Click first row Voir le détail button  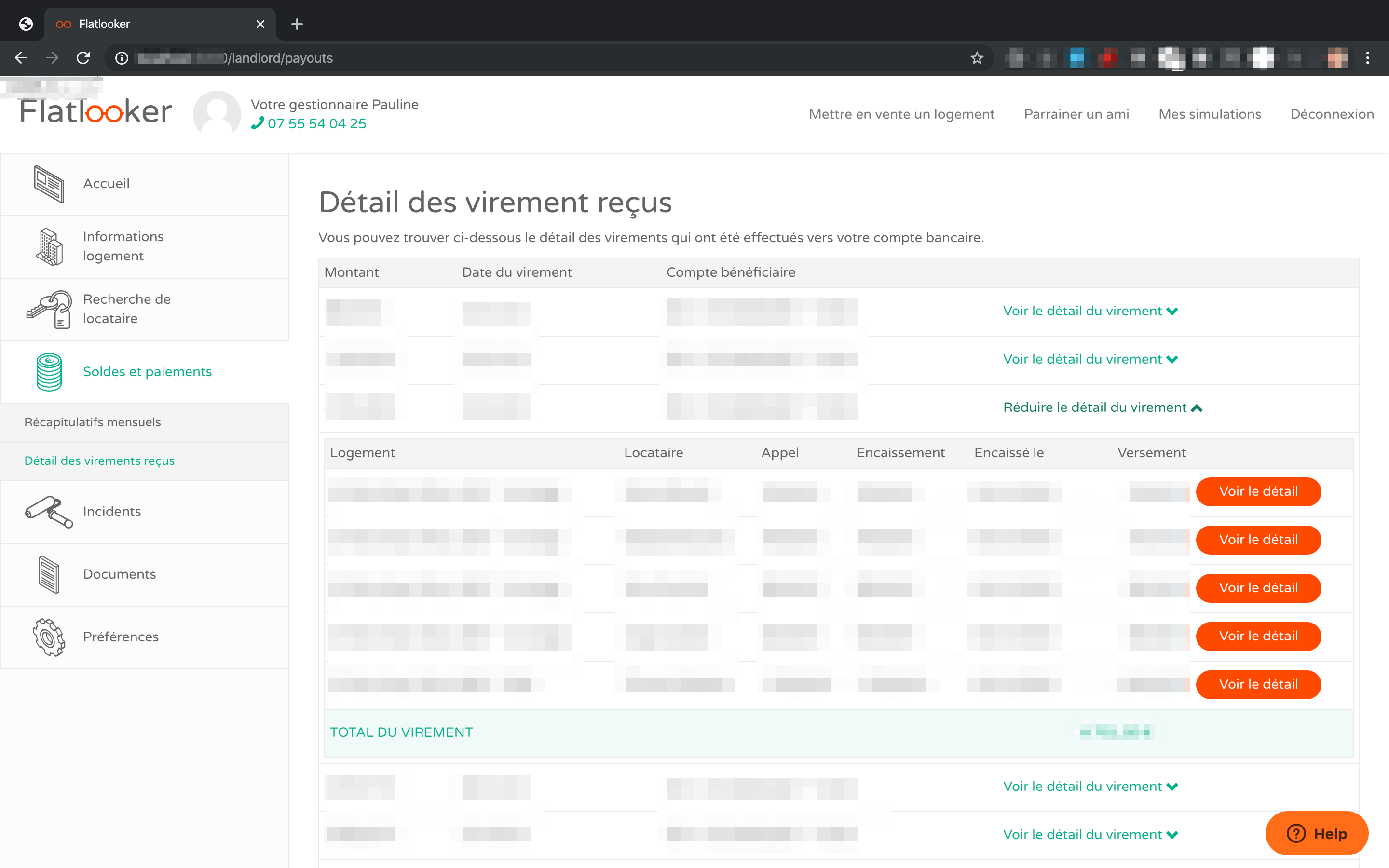(1258, 491)
